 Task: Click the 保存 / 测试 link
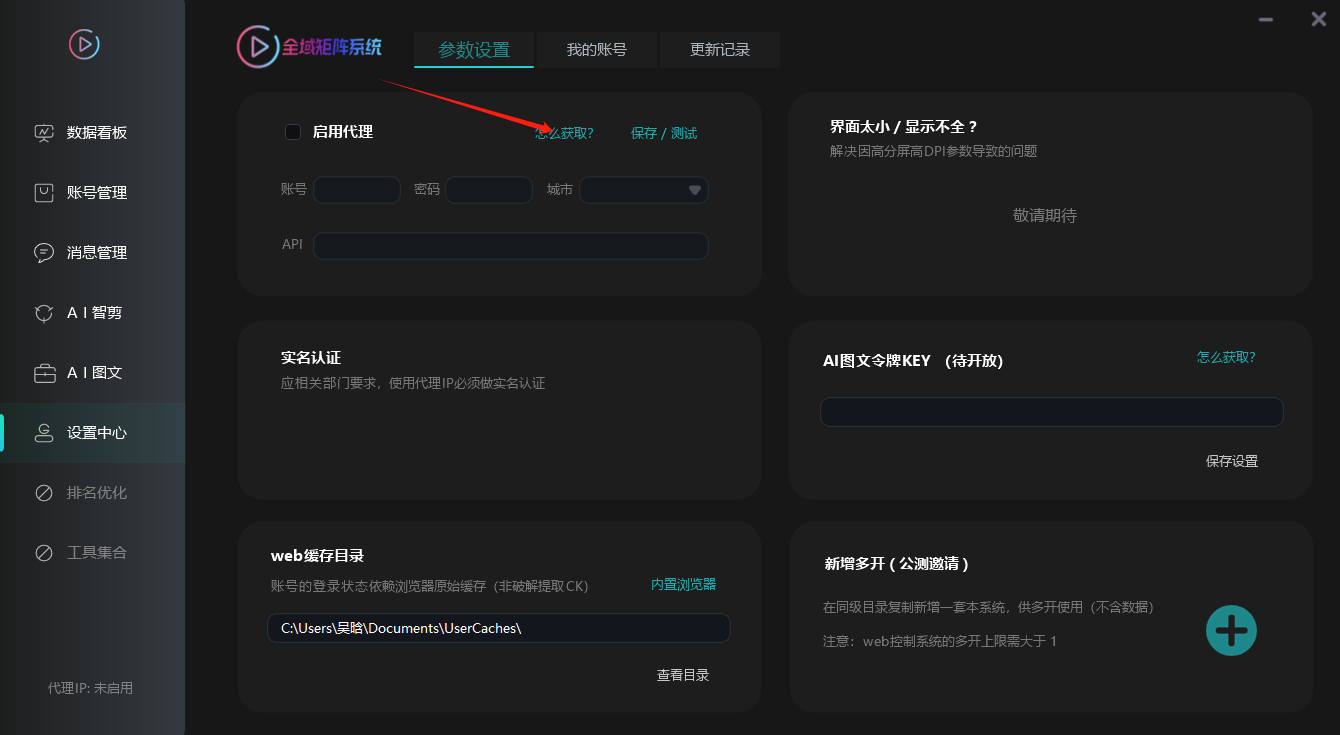[x=664, y=133]
